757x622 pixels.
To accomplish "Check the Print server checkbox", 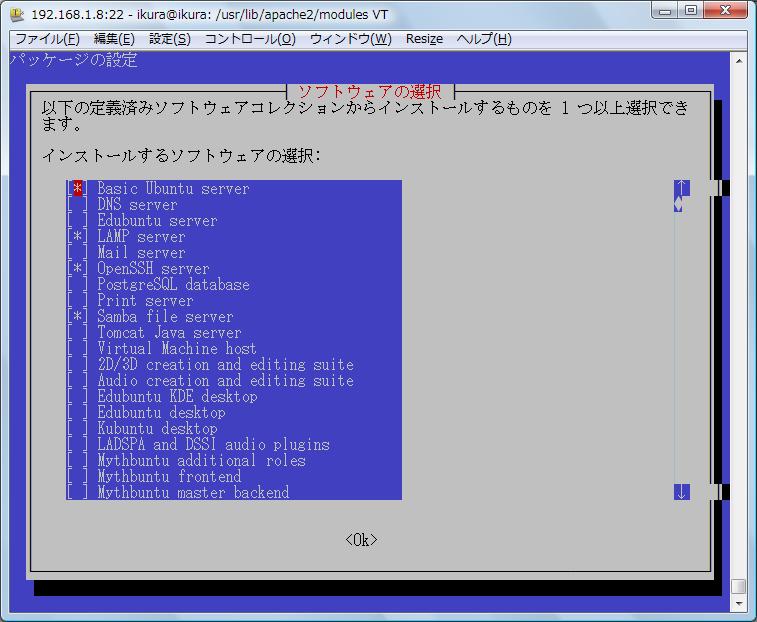I will coord(77,300).
